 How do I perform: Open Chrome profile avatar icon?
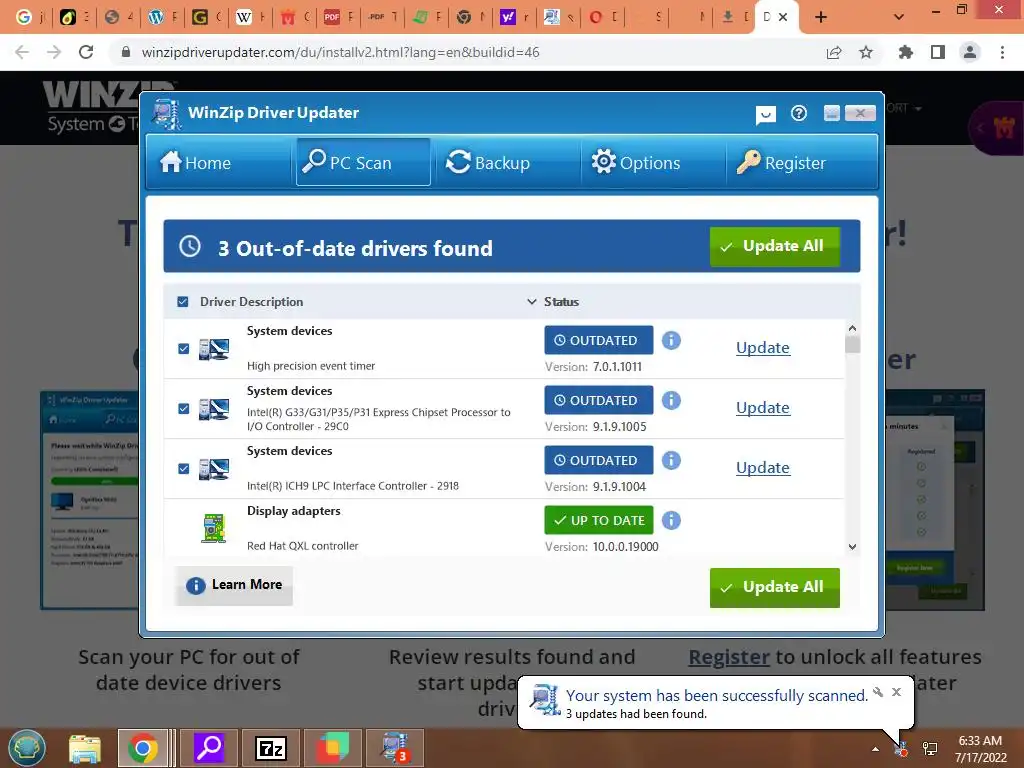point(970,52)
